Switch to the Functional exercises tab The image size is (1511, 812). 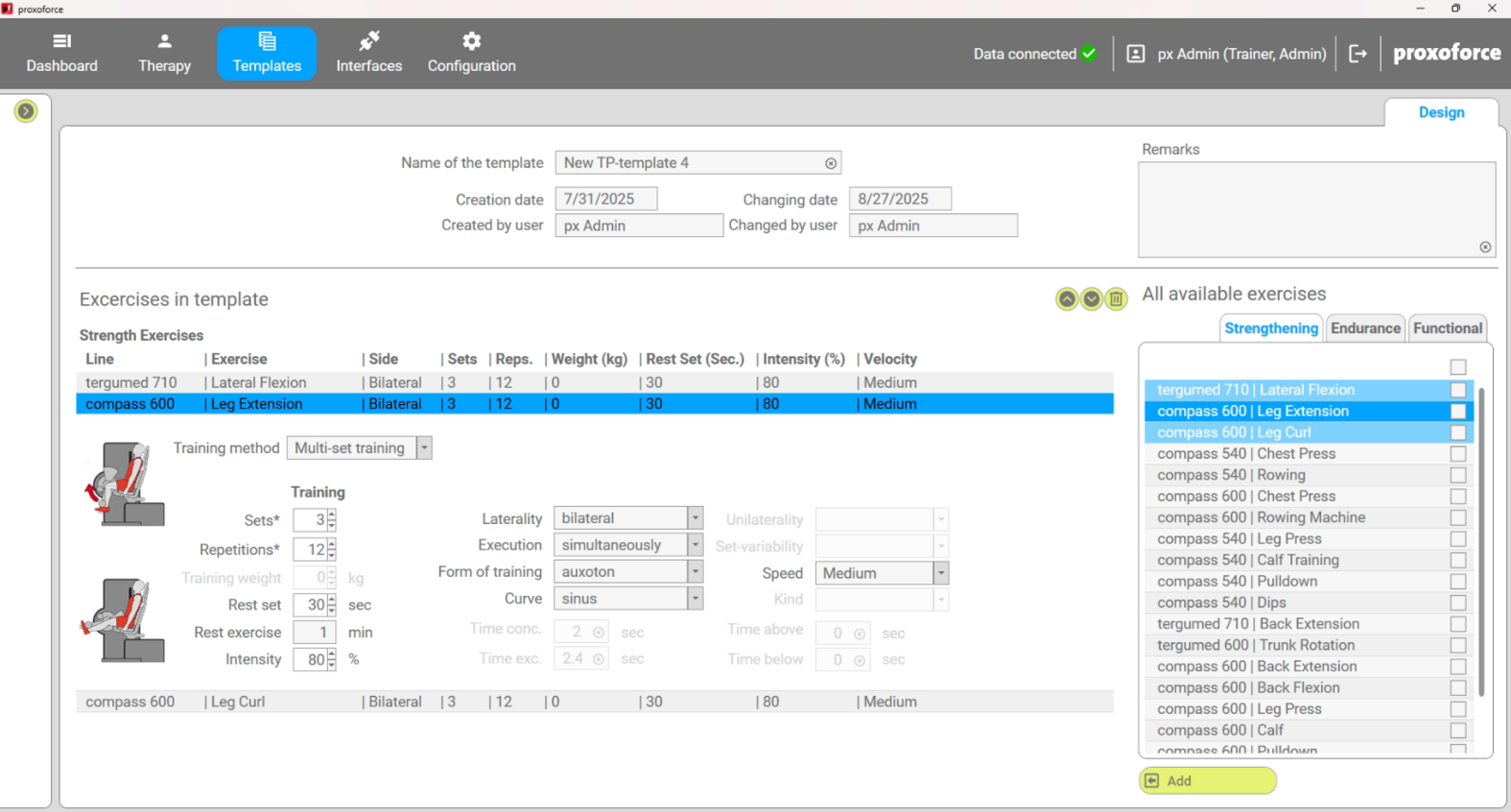point(1447,329)
